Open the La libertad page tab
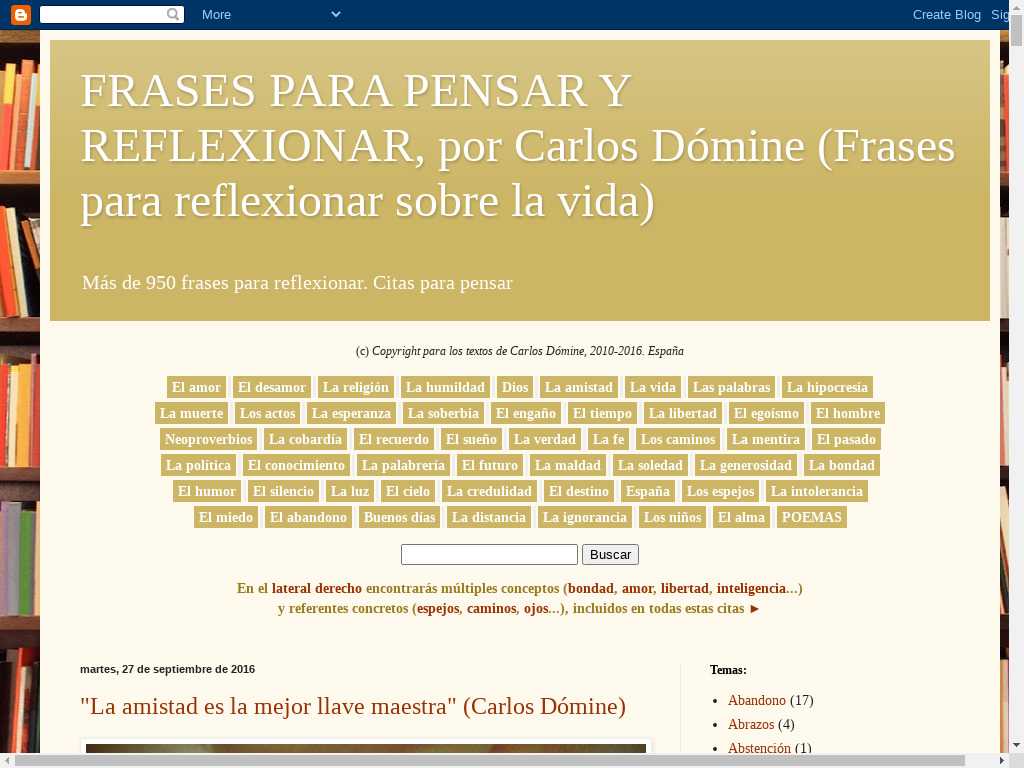The width and height of the screenshot is (1024, 768). [x=683, y=413]
